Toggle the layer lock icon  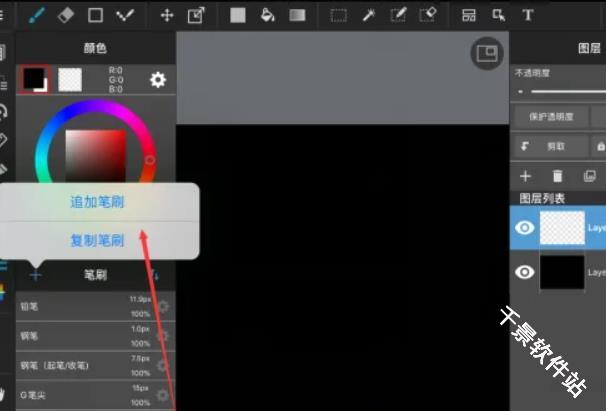(601, 146)
